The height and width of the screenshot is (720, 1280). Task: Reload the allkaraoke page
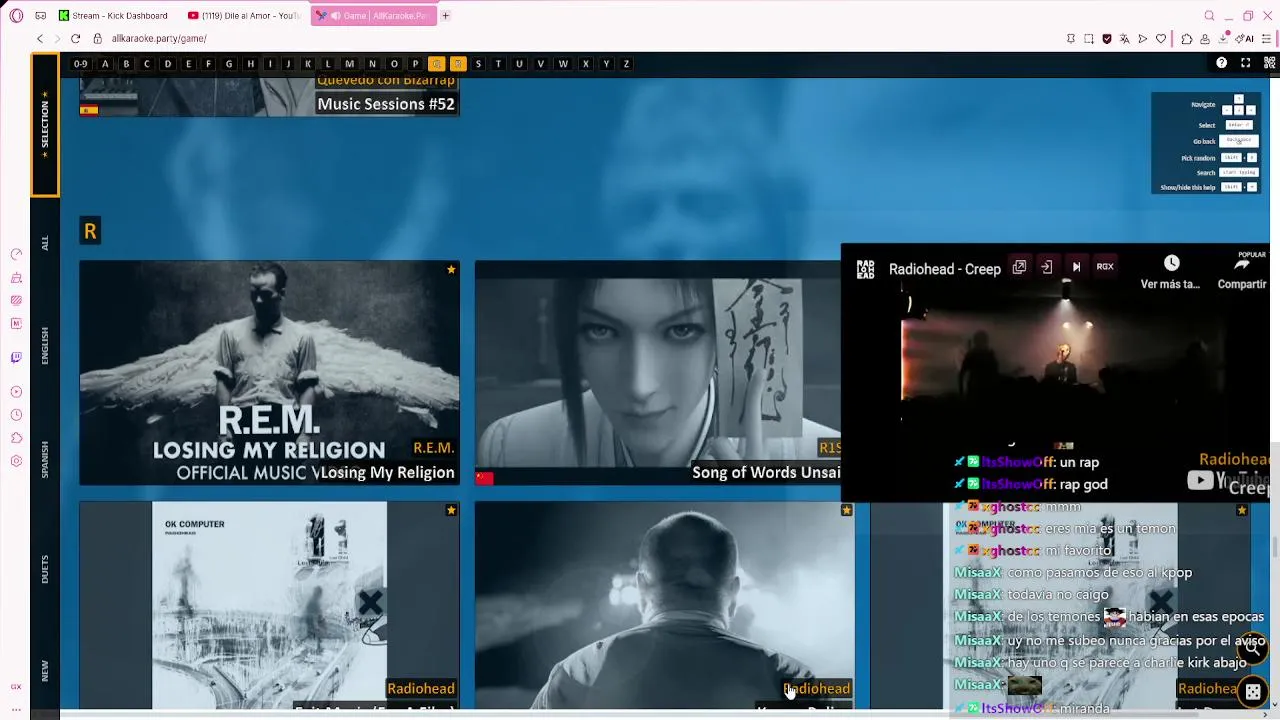pyautogui.click(x=75, y=38)
